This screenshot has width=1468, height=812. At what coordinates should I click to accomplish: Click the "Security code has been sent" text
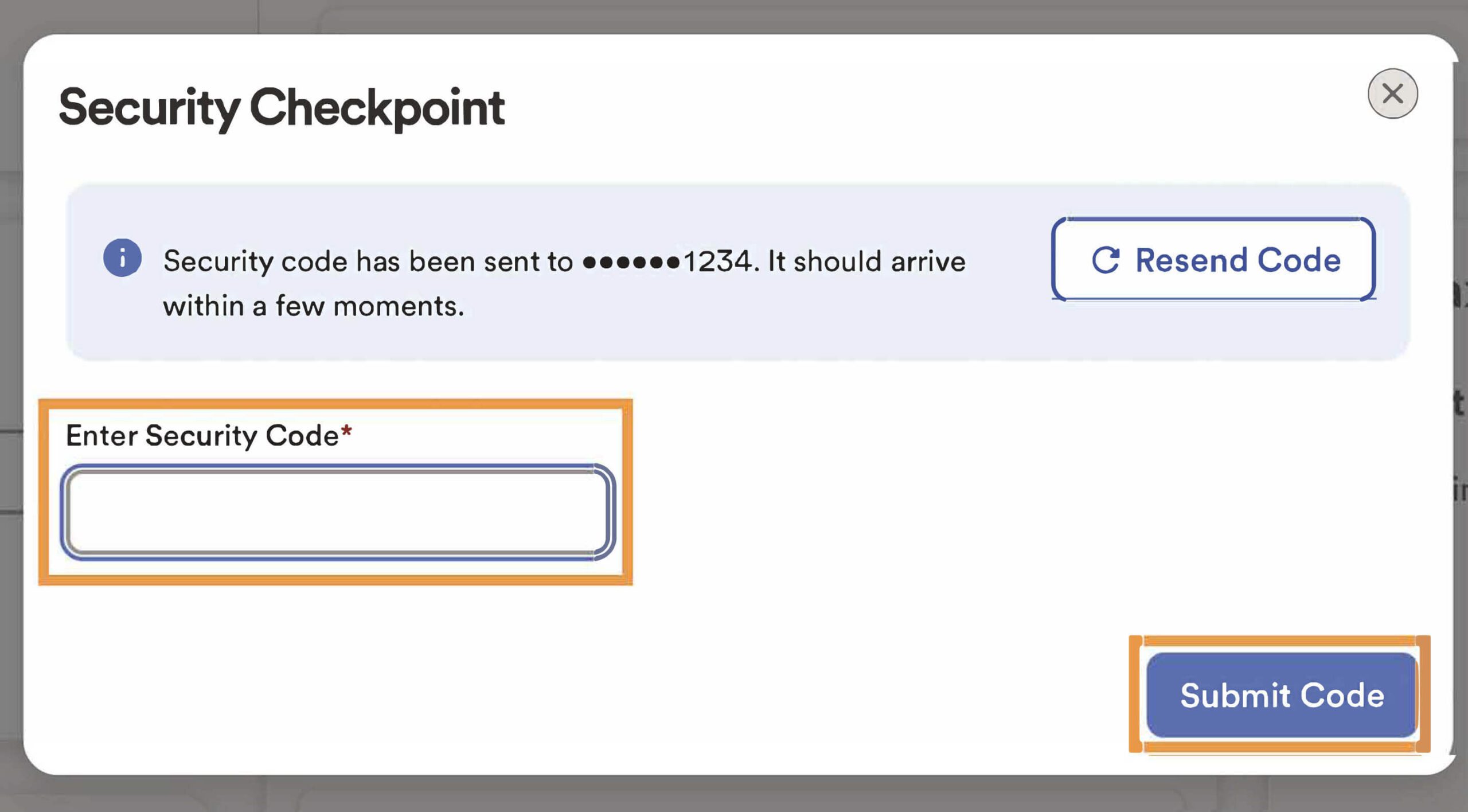coord(367,261)
